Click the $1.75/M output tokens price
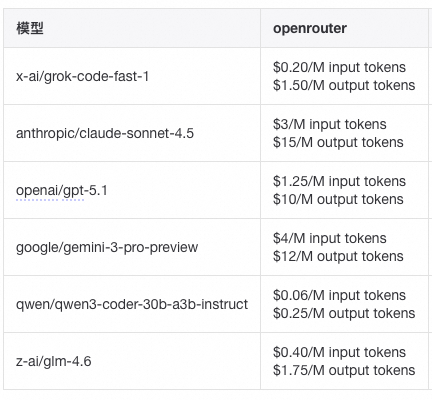The width and height of the screenshot is (432, 400). [344, 370]
